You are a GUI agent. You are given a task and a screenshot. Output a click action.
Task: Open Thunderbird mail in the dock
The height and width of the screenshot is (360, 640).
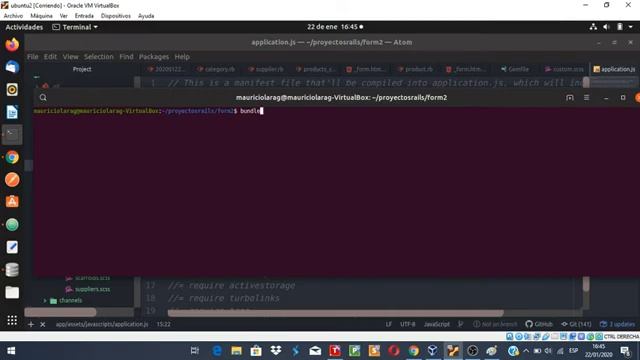(12, 67)
